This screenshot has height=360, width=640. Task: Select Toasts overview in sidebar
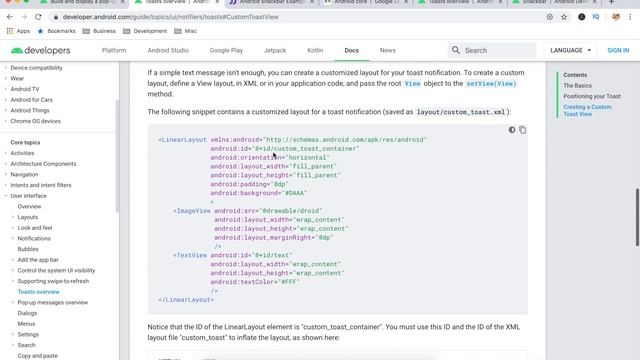[x=38, y=292]
